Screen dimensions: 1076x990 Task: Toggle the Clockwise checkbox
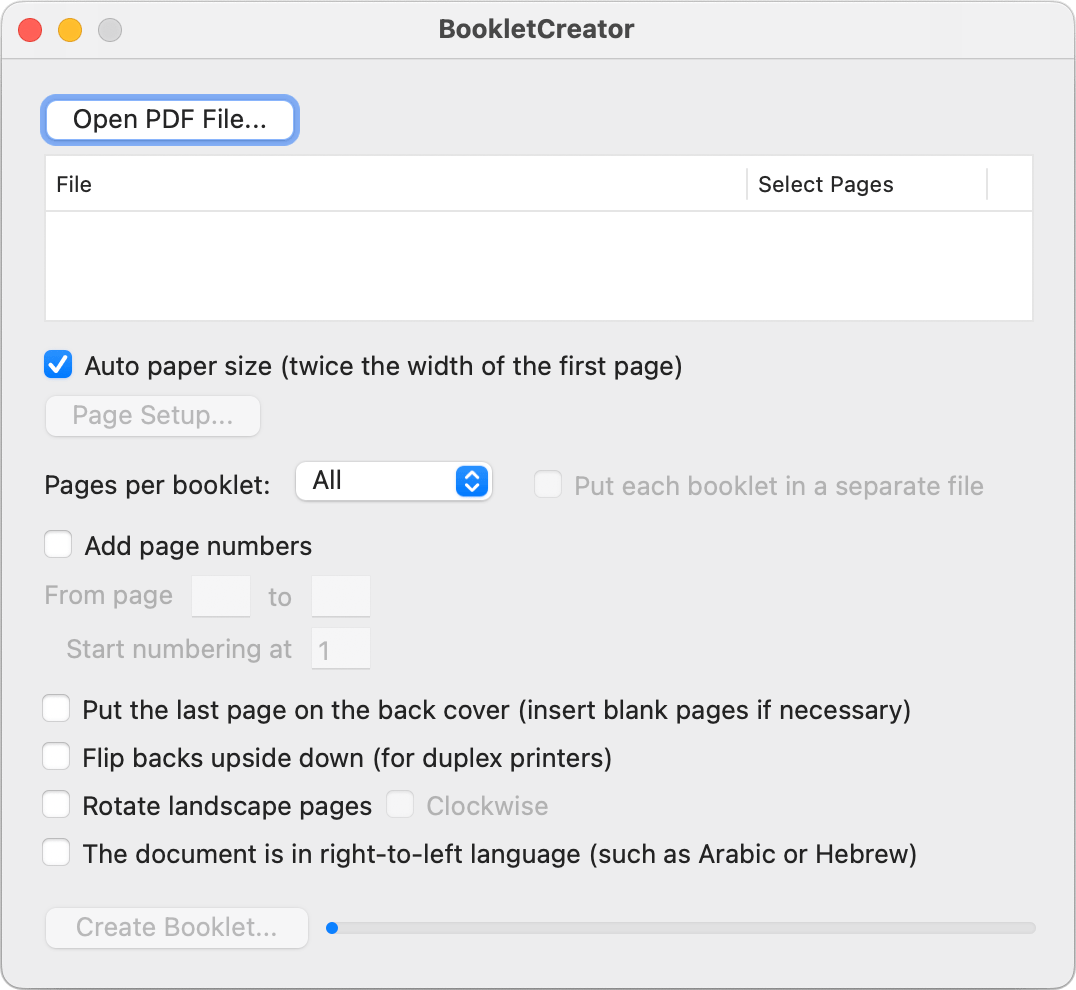(399, 805)
